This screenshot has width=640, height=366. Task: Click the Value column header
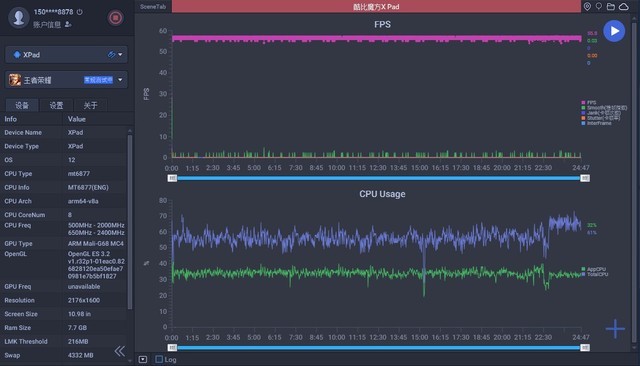click(x=77, y=119)
